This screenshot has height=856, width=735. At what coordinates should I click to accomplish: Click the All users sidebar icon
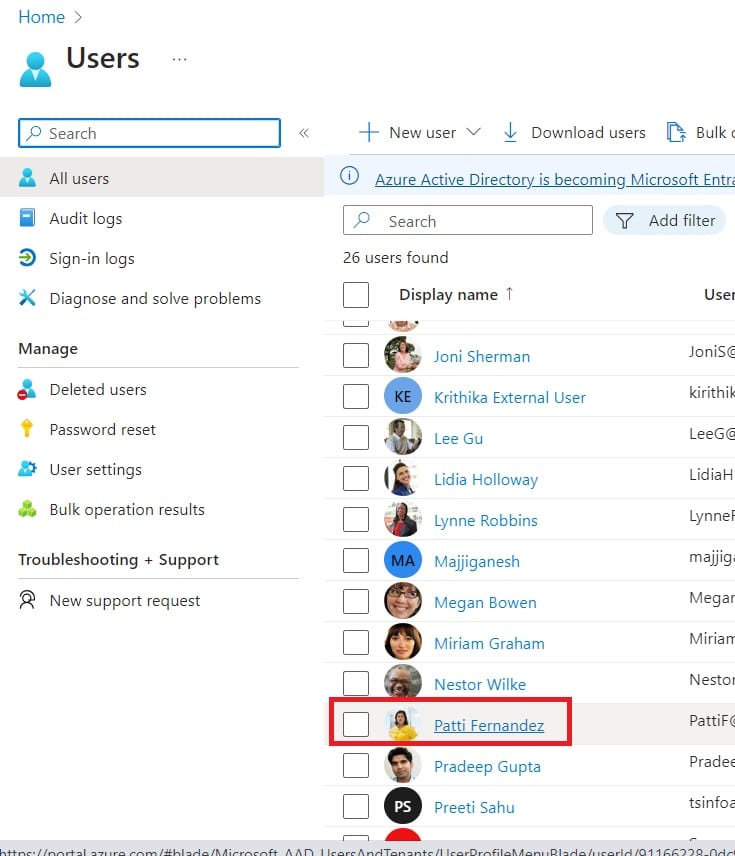point(27,178)
